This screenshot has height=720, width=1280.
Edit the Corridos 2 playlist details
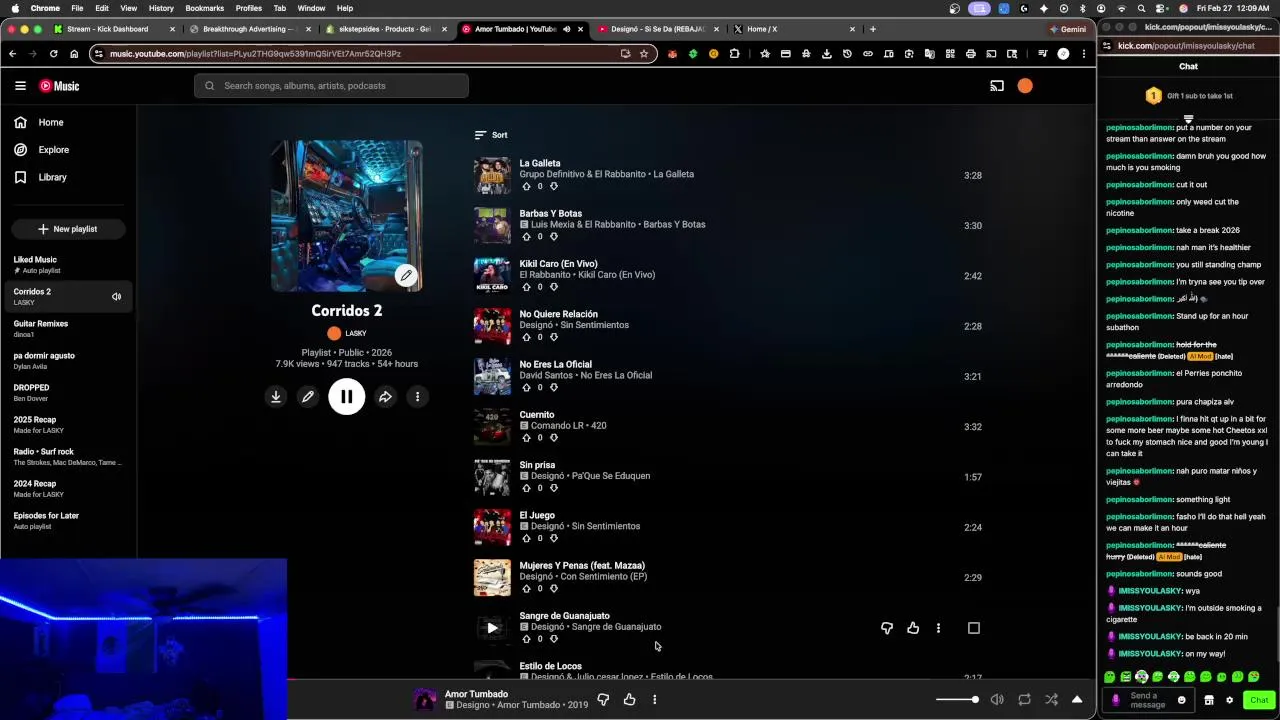308,397
